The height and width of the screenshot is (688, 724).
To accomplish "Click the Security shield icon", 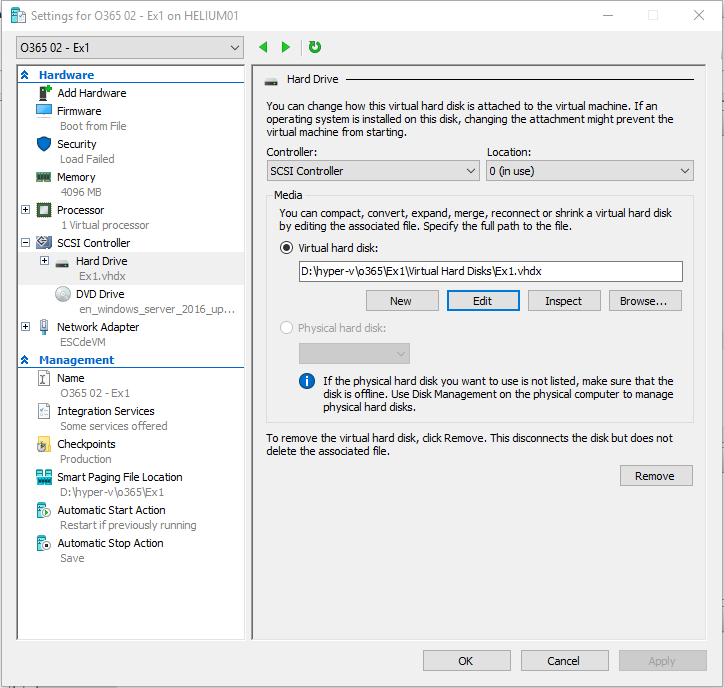I will point(44,144).
